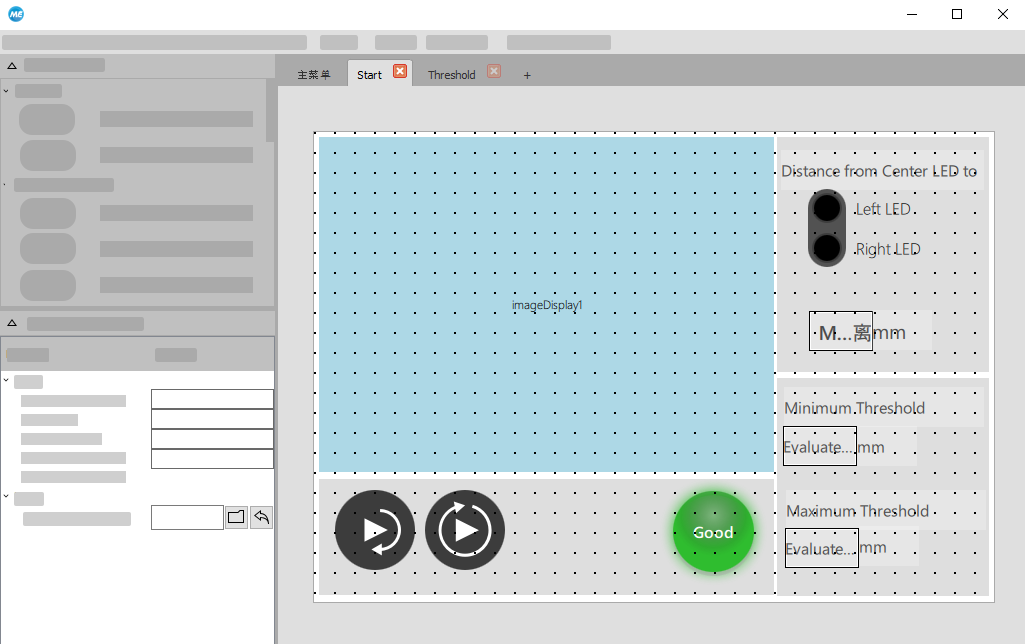Close the Start tab with its red X
Screen dimensions: 1025x644
point(400,71)
